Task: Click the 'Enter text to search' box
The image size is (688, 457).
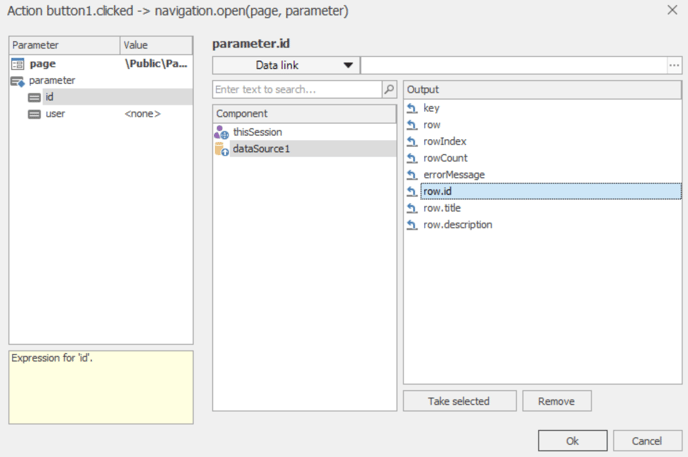Action: click(x=297, y=89)
